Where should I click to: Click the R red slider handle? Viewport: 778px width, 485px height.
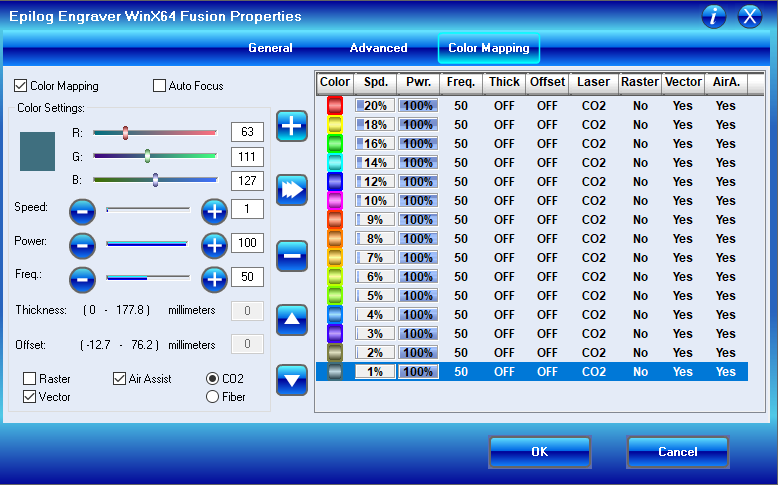126,133
